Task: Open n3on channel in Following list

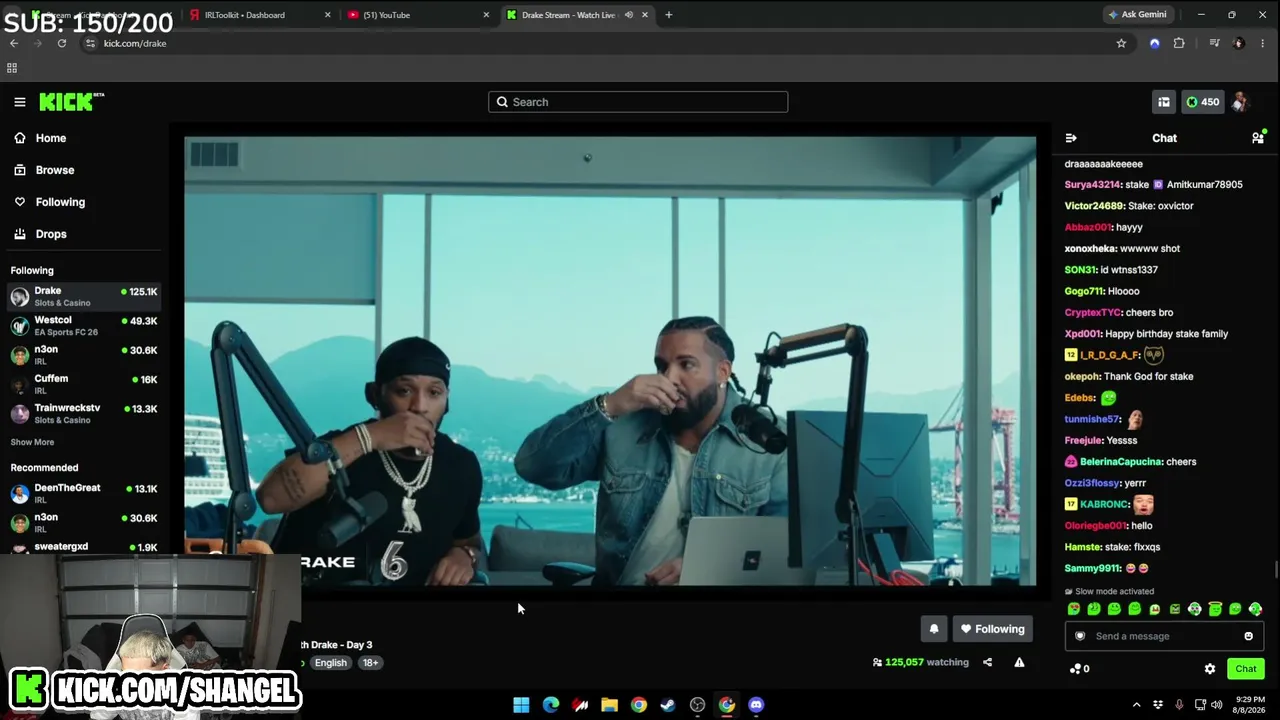Action: tap(84, 355)
